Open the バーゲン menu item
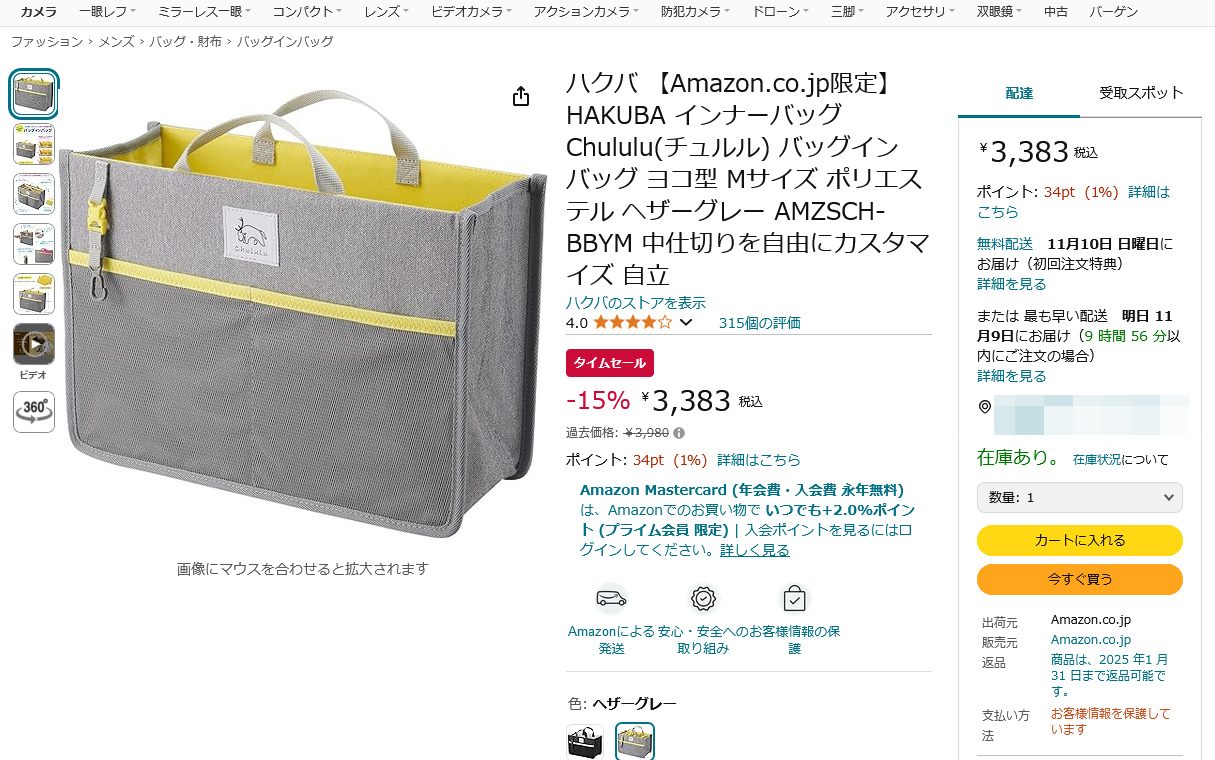1215x760 pixels. pos(1114,12)
